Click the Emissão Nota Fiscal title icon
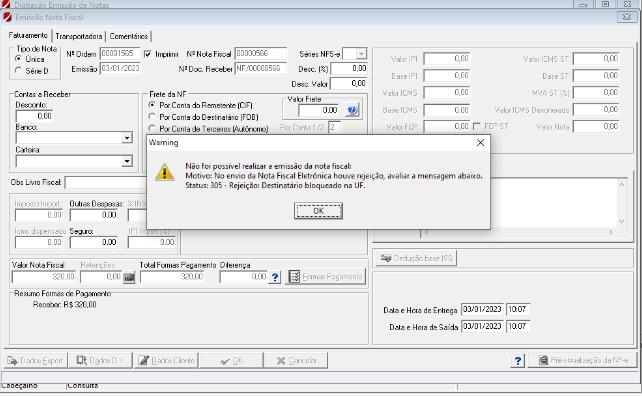 click(x=7, y=17)
